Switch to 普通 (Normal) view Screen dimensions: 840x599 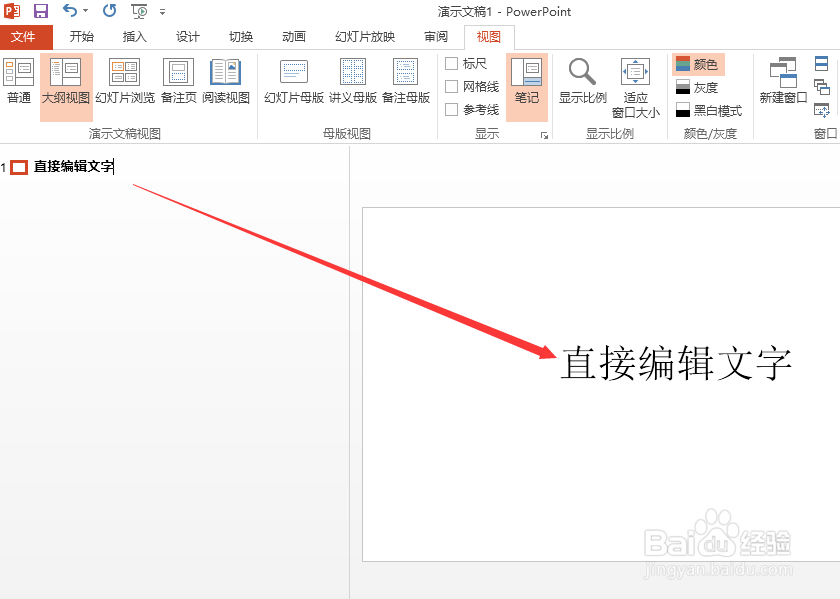click(19, 81)
